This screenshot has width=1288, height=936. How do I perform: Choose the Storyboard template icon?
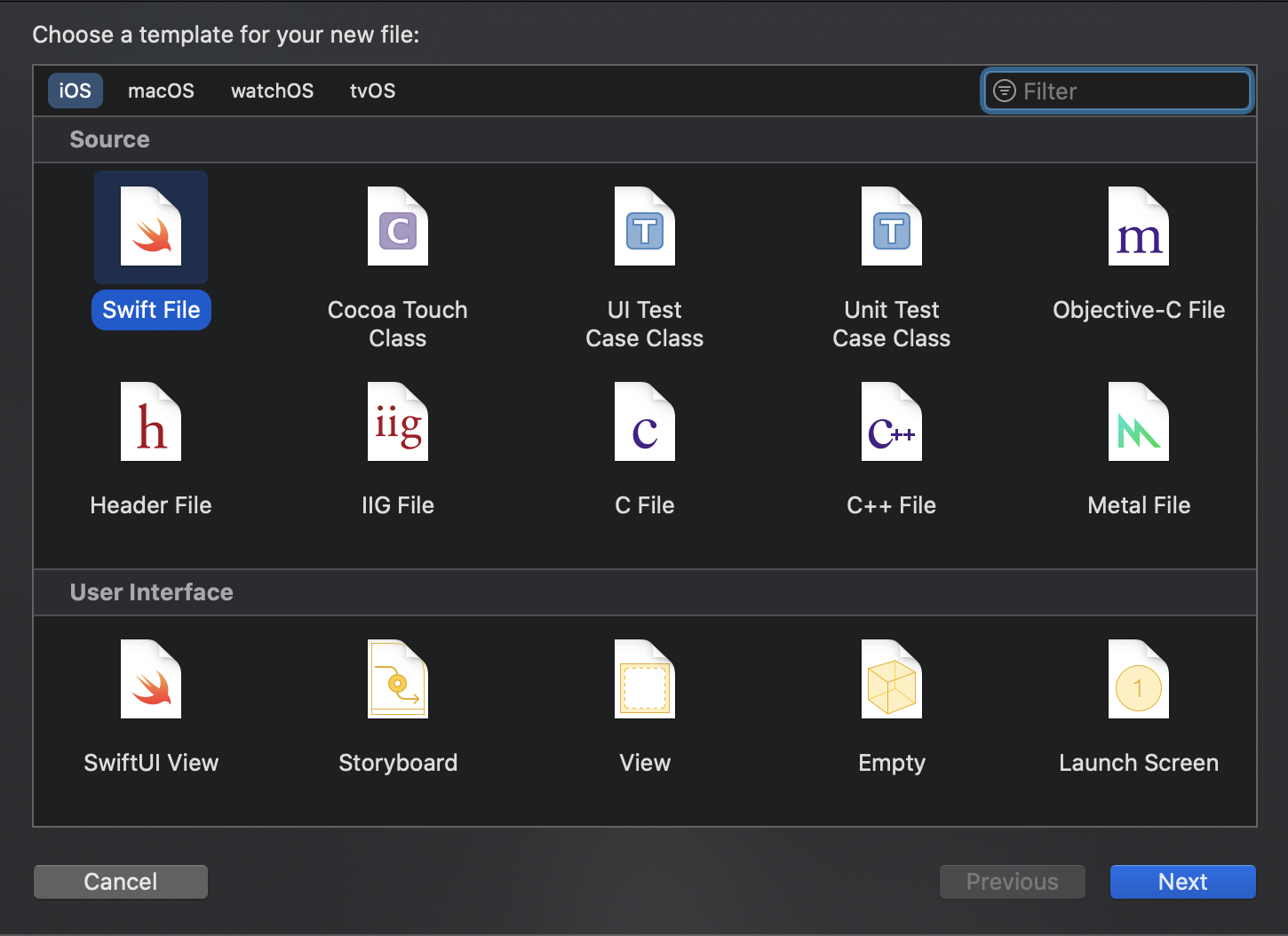pyautogui.click(x=398, y=679)
